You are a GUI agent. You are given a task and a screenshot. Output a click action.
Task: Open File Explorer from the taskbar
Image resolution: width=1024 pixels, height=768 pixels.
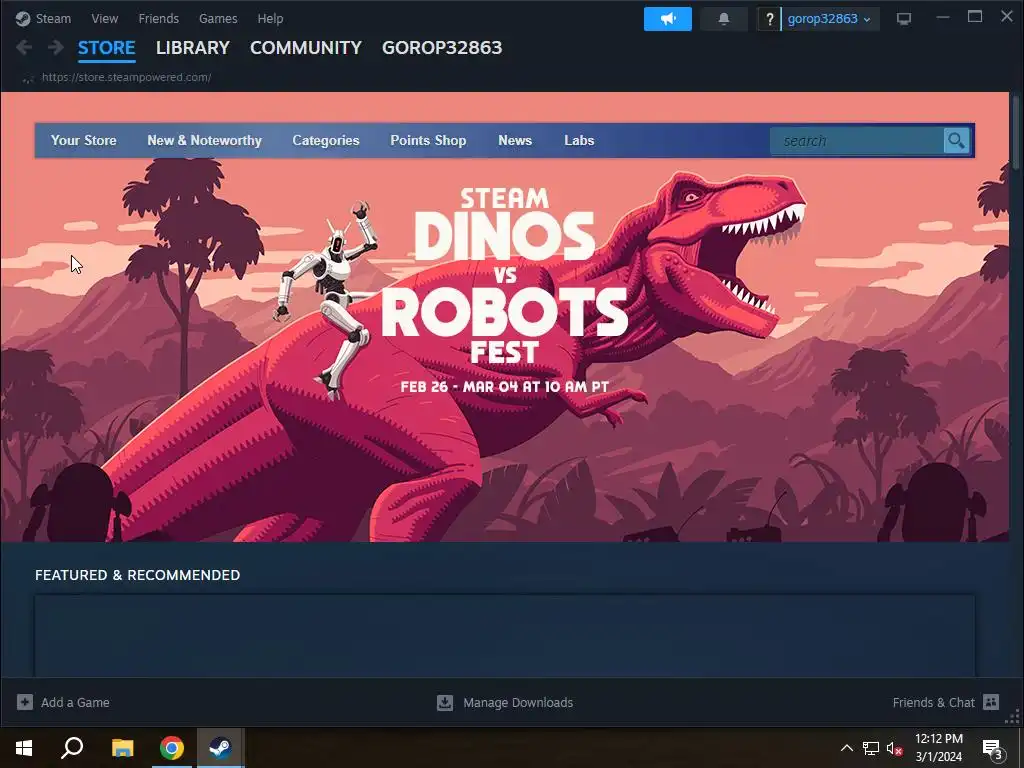coord(122,748)
